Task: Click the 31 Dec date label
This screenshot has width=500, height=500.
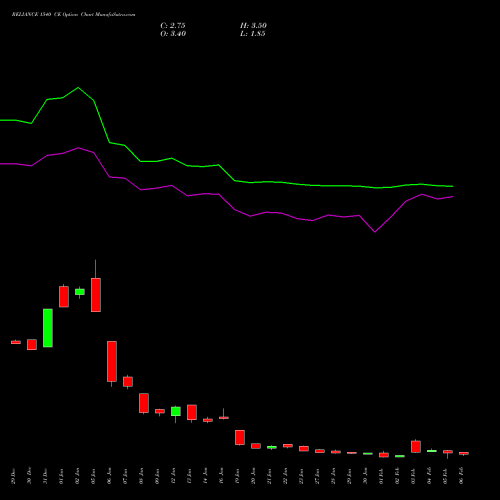Action: pyautogui.click(x=45, y=476)
